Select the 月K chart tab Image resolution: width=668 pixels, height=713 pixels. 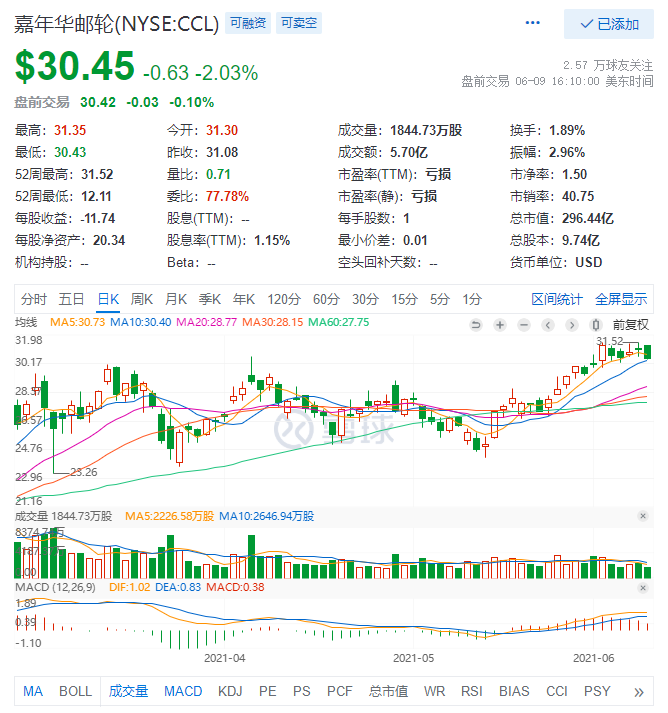pyautogui.click(x=176, y=299)
